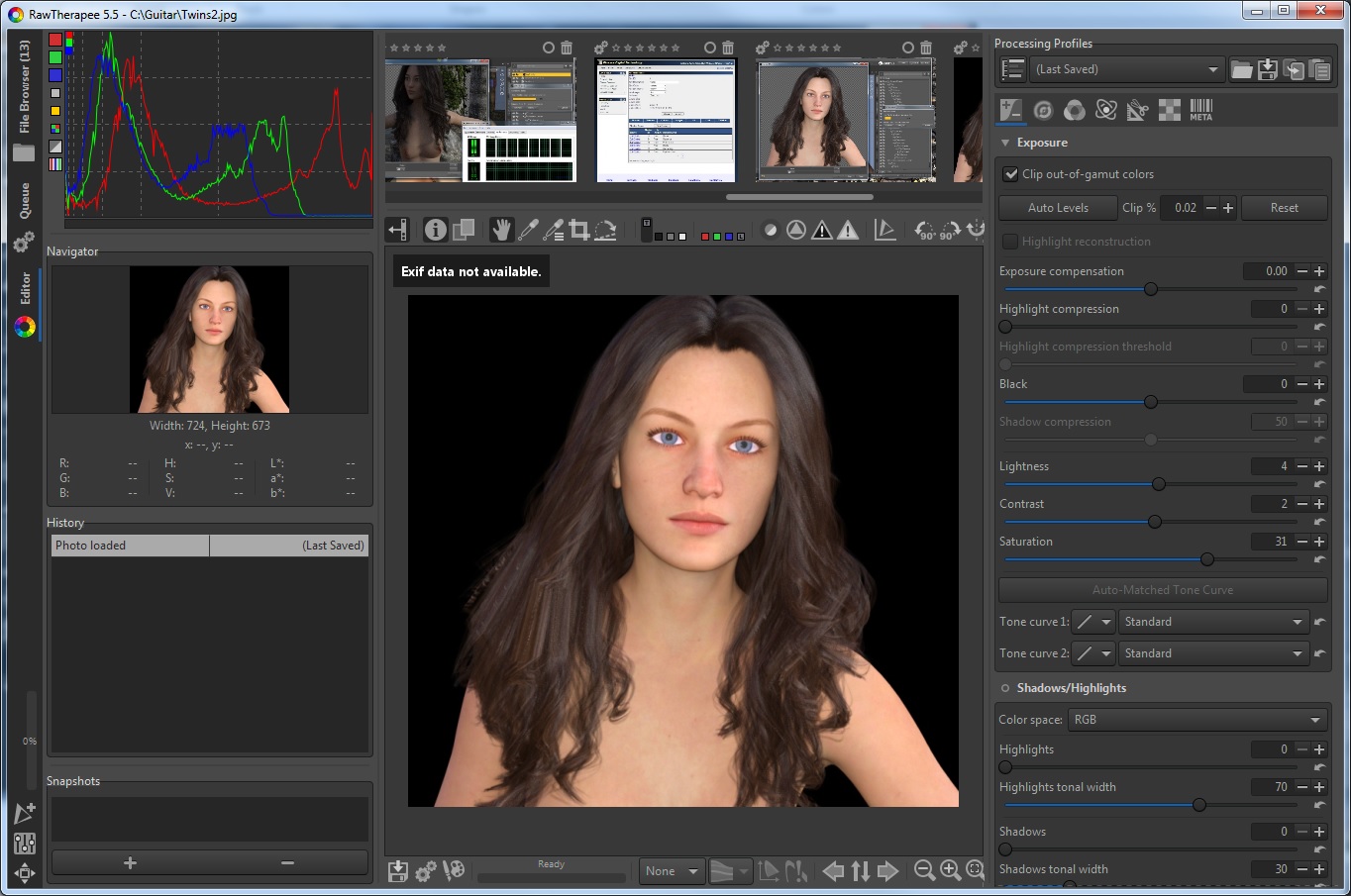The width and height of the screenshot is (1351, 896).
Task: Enable the Shadows/Highlights tool power button
Action: pyautogui.click(x=1005, y=688)
